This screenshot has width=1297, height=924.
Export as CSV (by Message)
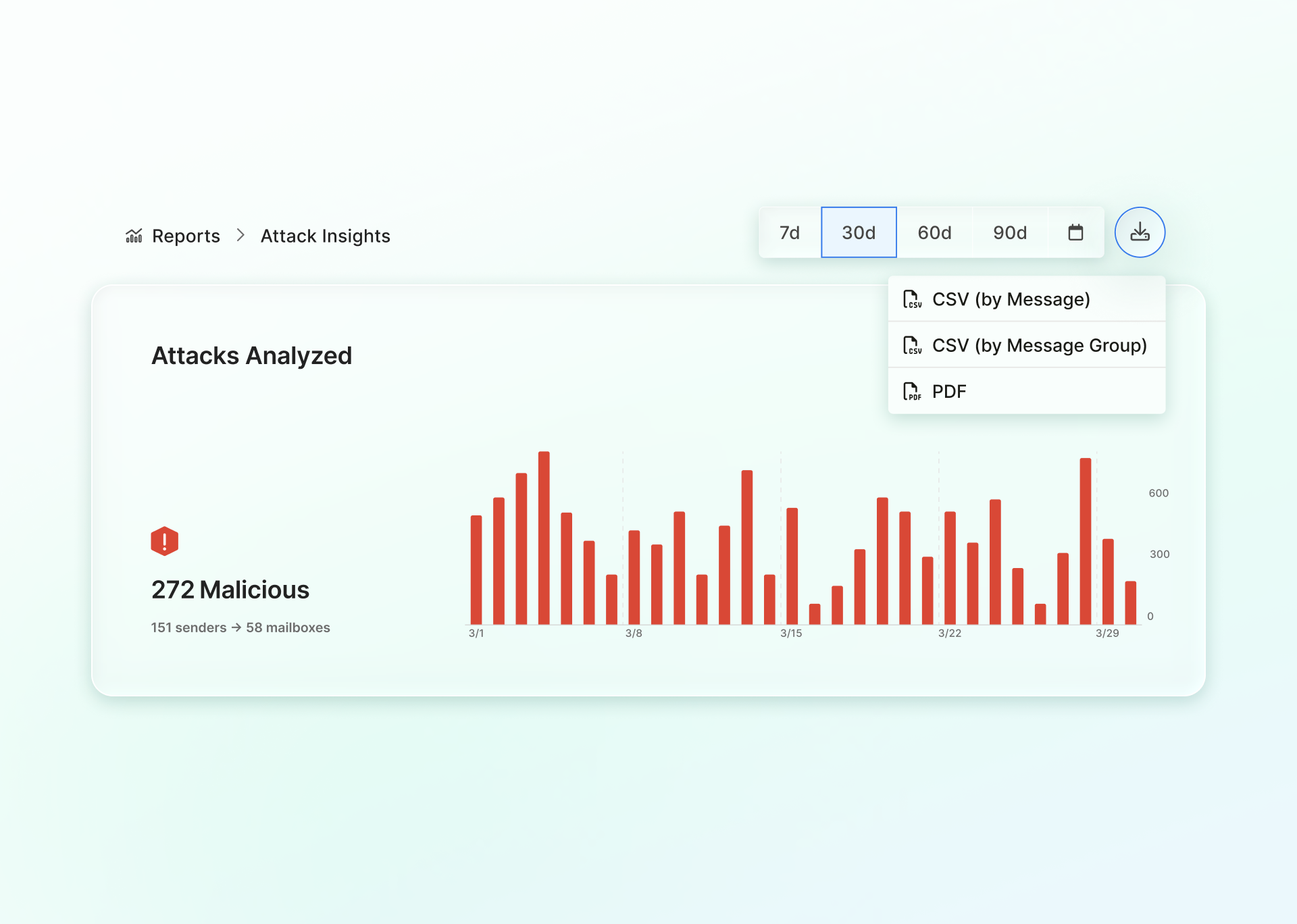pos(1011,299)
